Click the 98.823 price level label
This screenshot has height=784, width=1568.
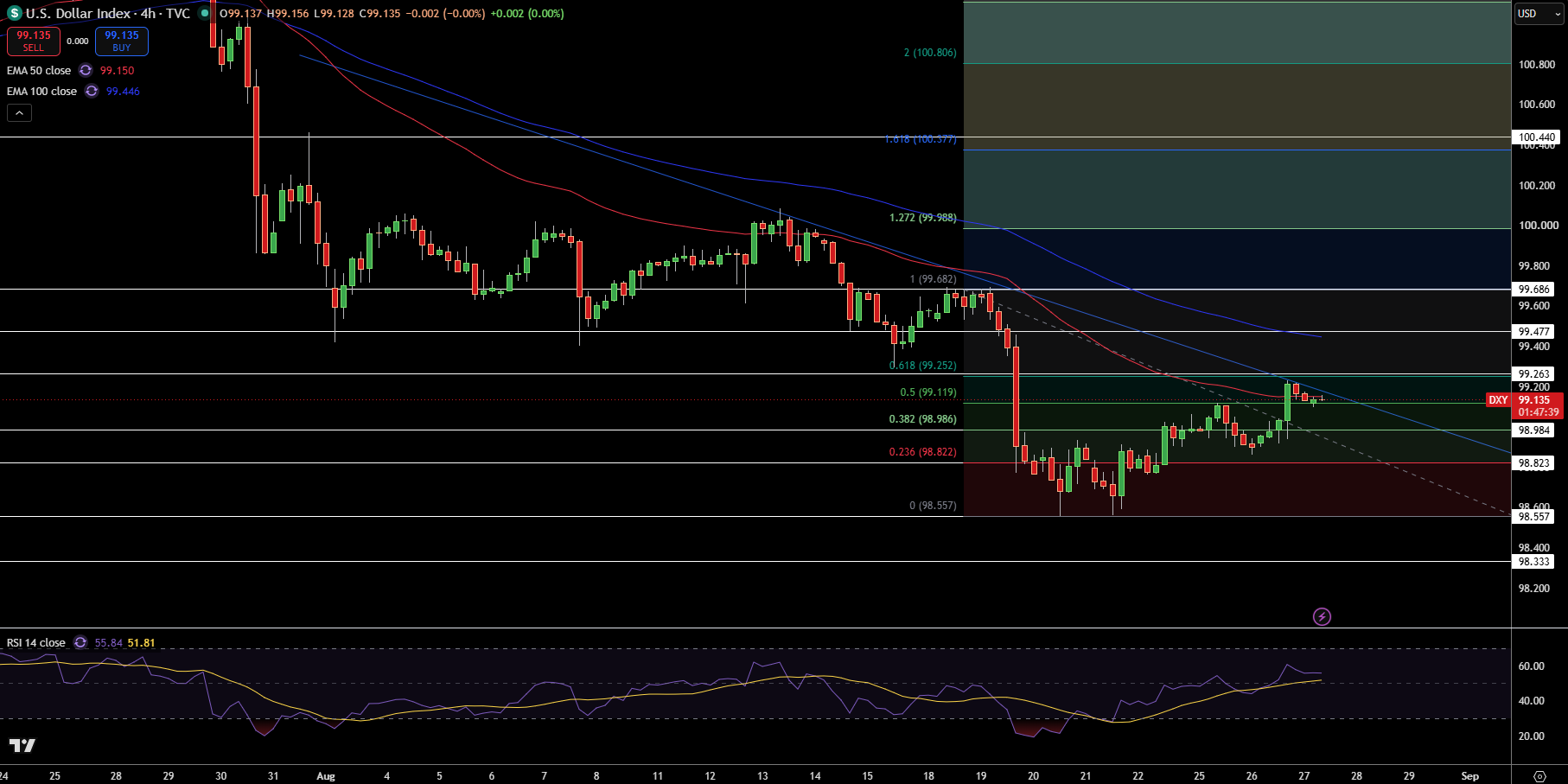click(x=1534, y=462)
